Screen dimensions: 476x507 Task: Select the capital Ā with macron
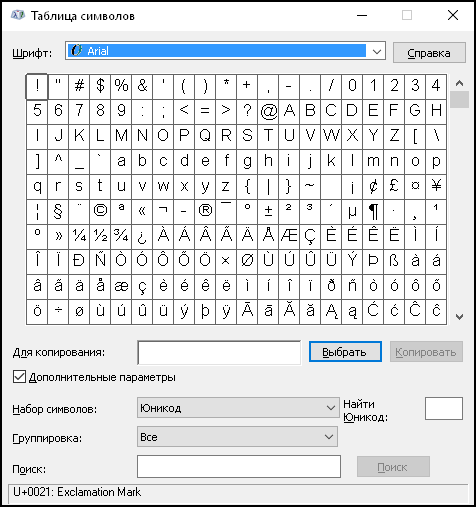pos(247,312)
